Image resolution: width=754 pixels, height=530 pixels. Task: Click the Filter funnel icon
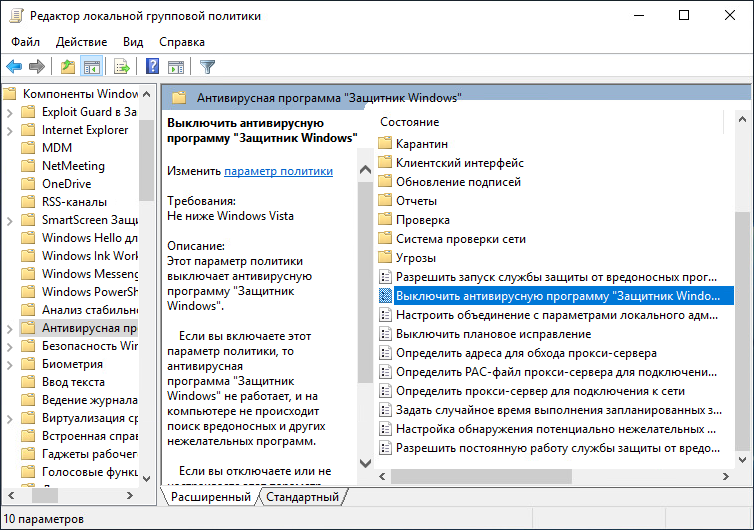point(207,67)
